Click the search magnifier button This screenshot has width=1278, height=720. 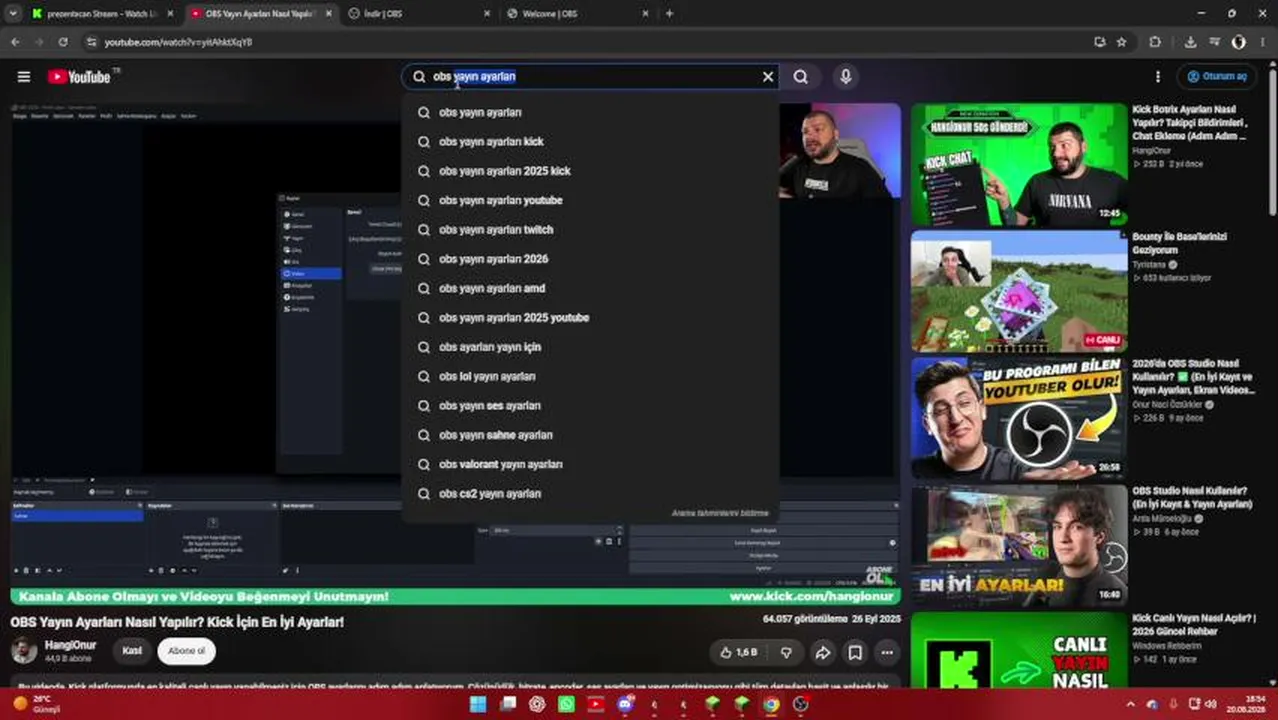(801, 77)
